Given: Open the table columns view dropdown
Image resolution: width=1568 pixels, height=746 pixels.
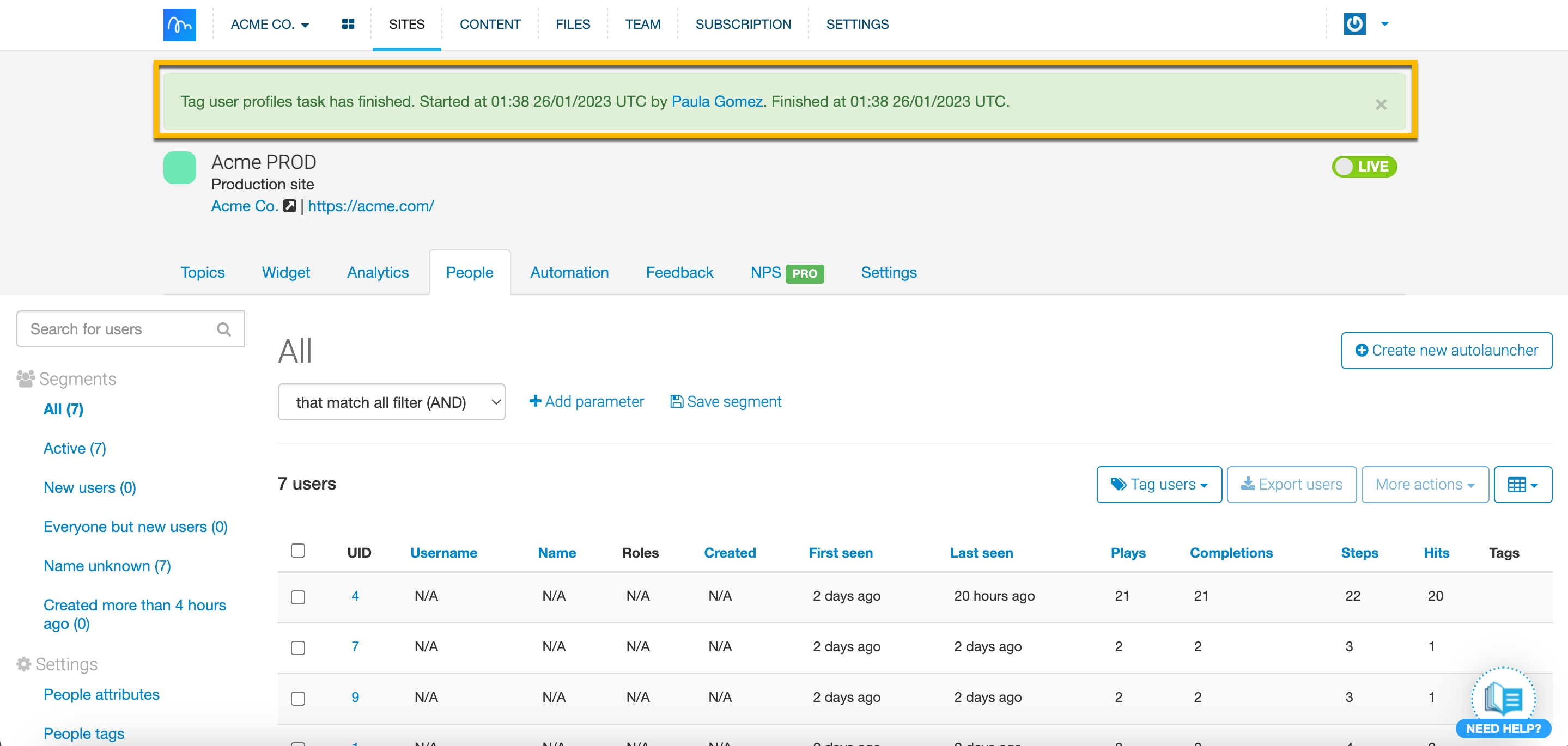Looking at the screenshot, I should (1522, 484).
